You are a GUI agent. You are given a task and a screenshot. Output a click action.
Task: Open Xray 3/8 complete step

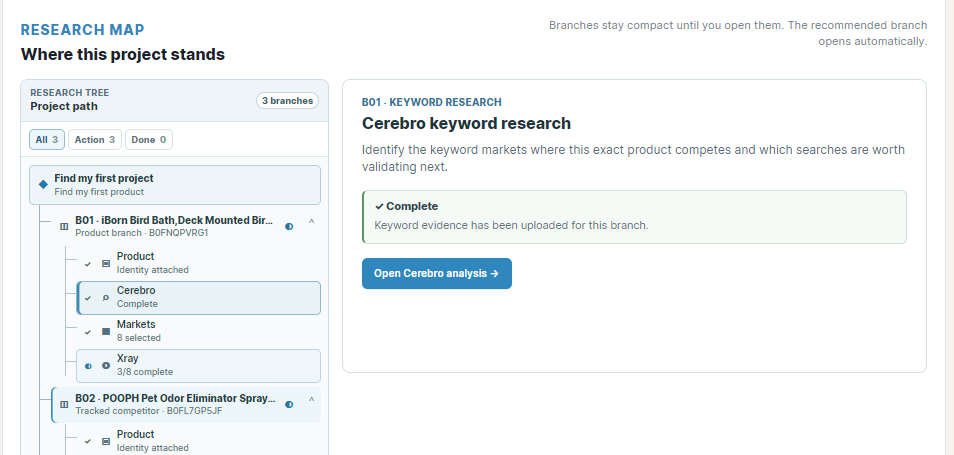point(198,366)
